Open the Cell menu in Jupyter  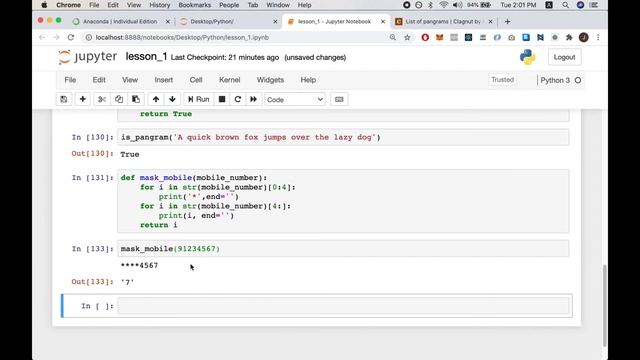click(x=196, y=80)
